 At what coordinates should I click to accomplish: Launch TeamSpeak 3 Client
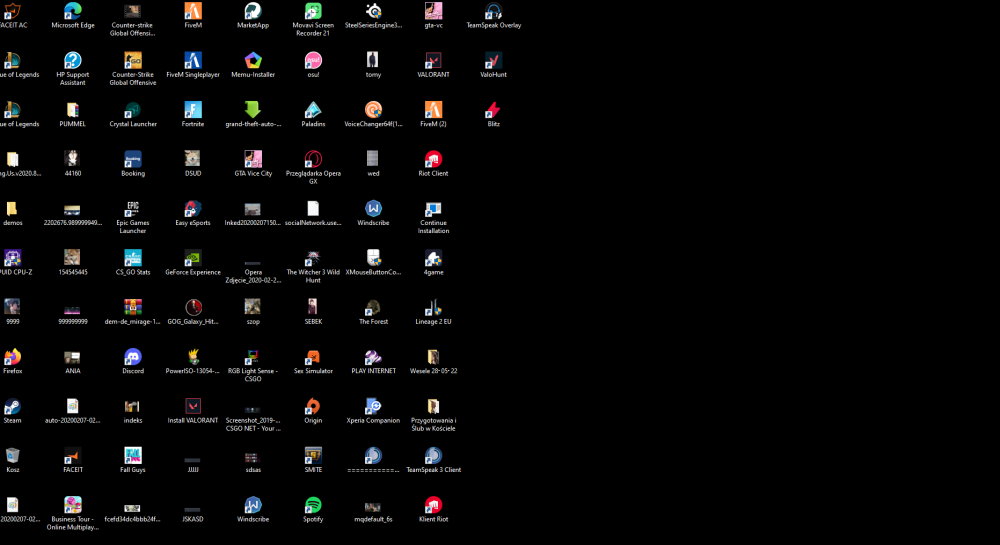(433, 455)
